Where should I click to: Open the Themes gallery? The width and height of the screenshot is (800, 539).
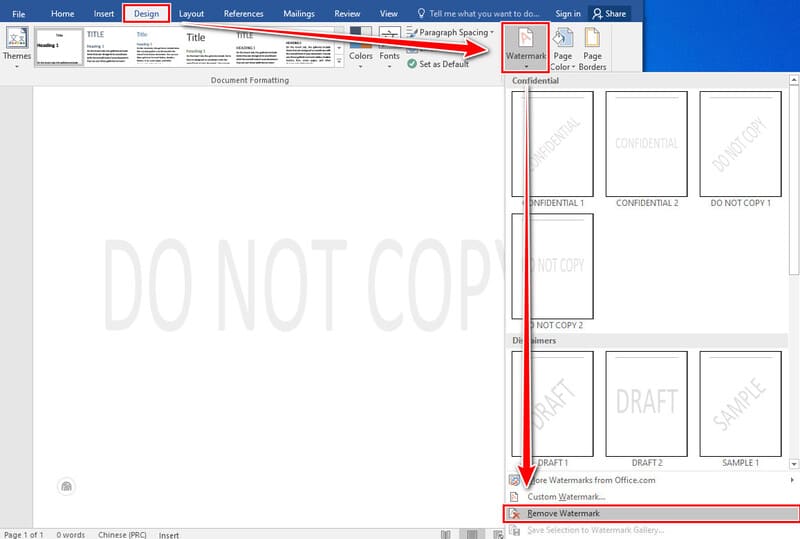pos(17,47)
